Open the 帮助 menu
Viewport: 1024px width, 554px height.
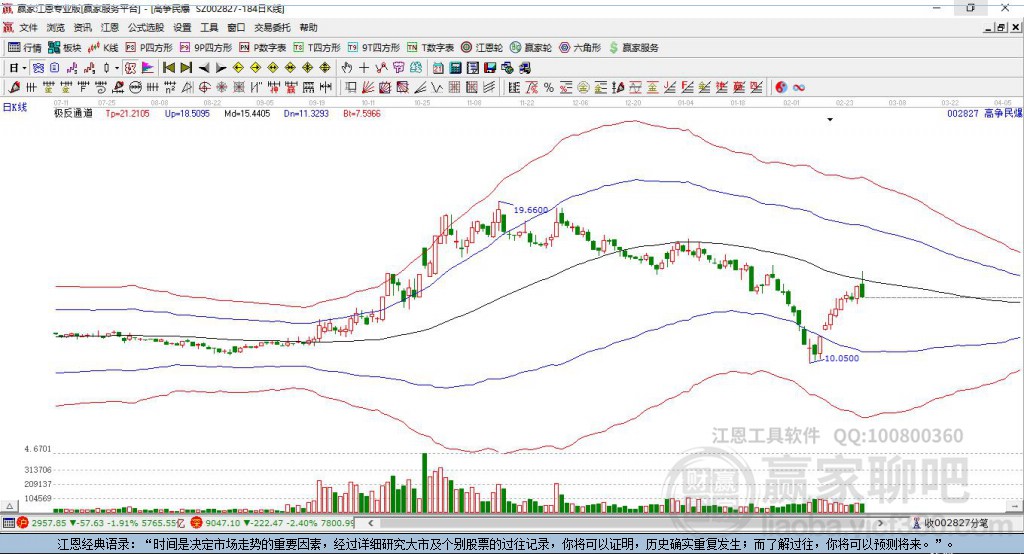point(308,27)
